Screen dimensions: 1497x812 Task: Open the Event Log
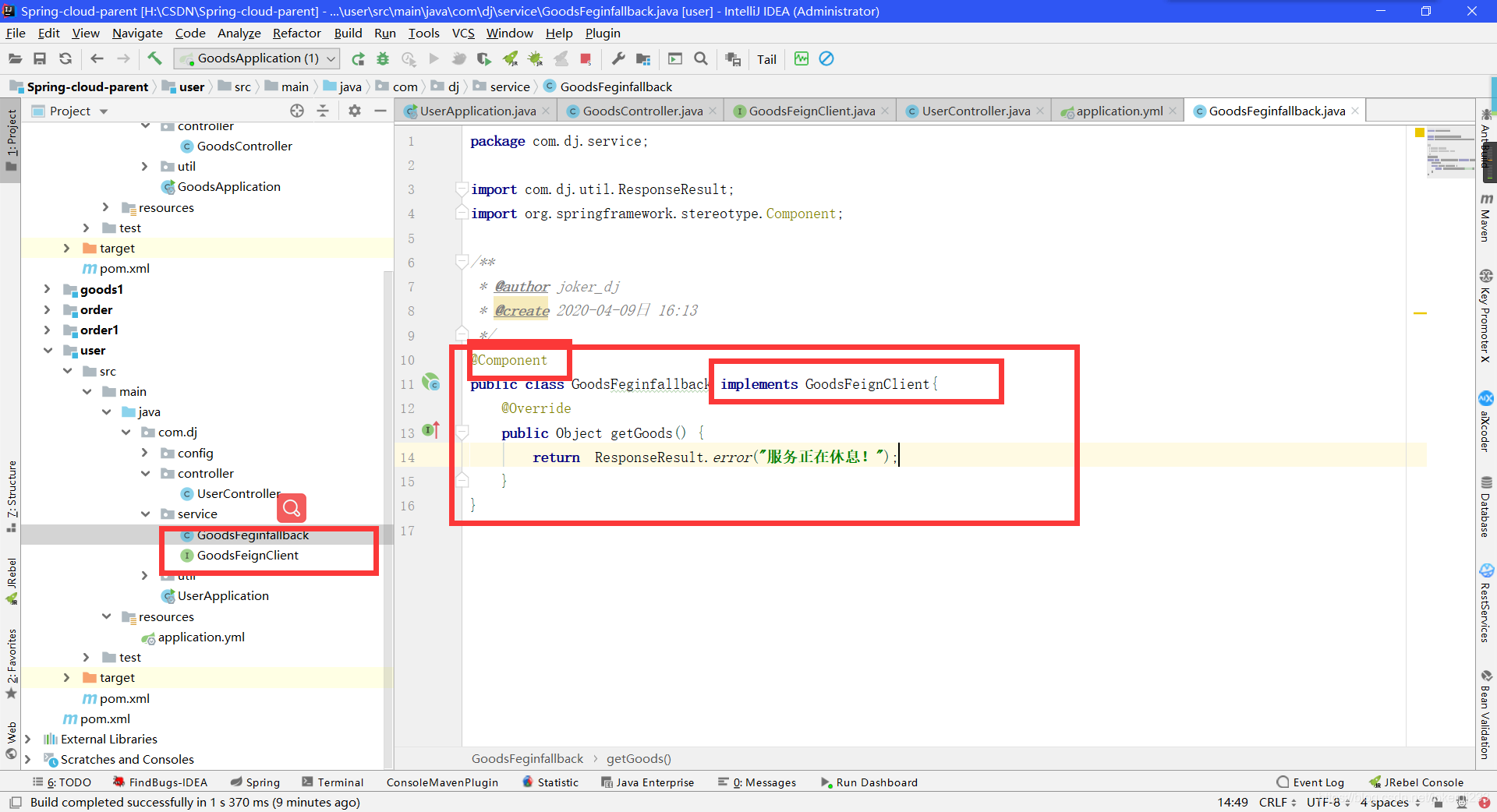click(x=1311, y=782)
